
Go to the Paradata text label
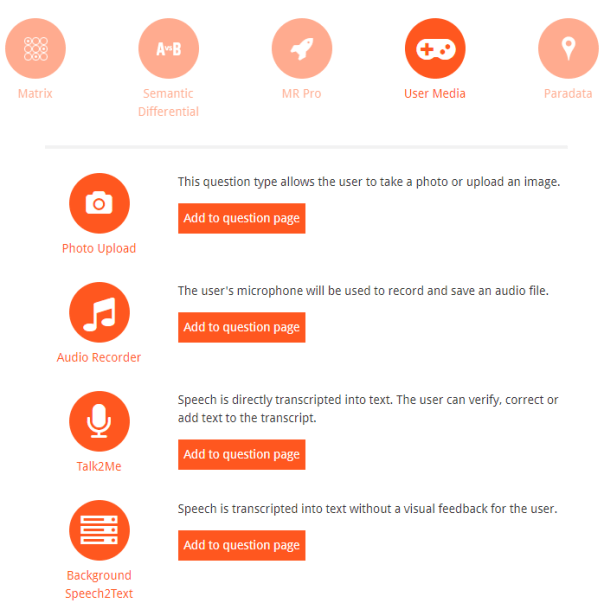tap(568, 94)
